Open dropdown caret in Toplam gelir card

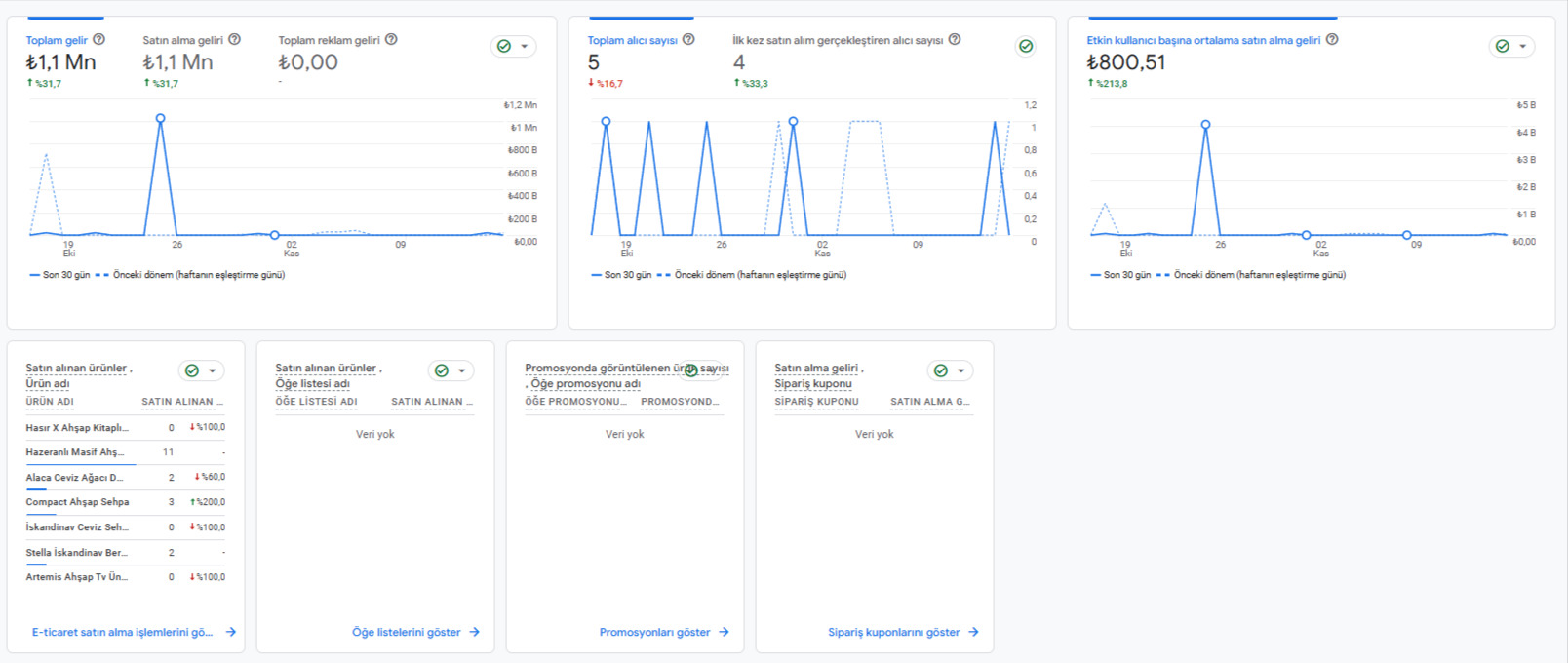pyautogui.click(x=525, y=46)
